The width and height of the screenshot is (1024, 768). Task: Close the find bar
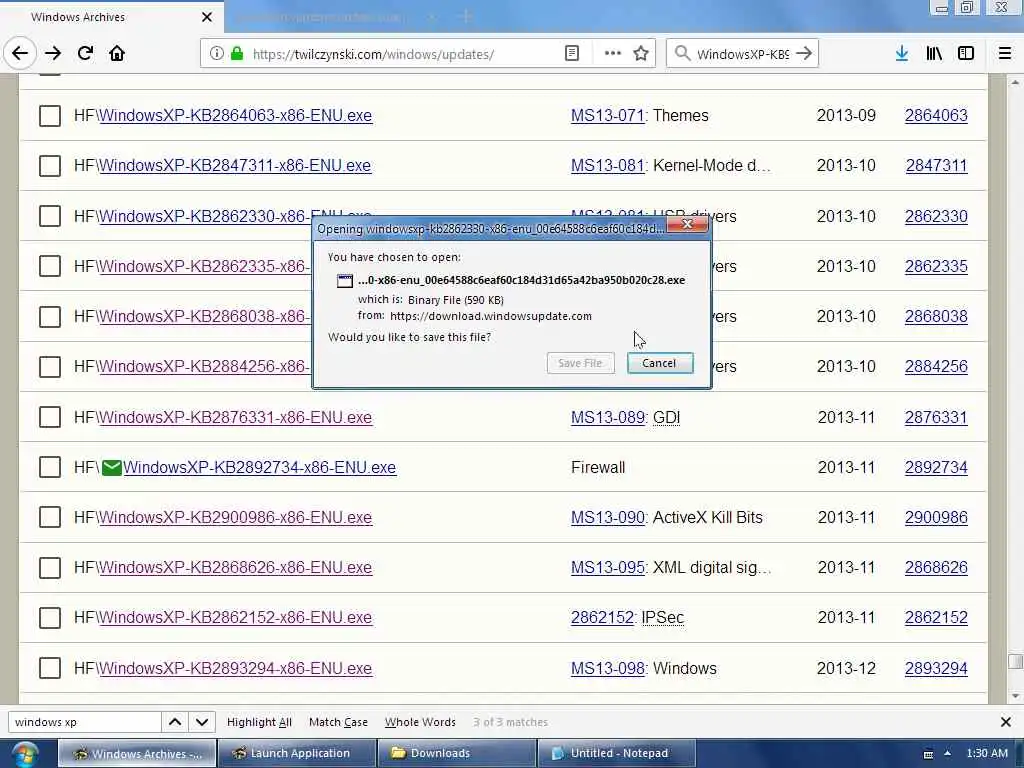pos(1006,722)
